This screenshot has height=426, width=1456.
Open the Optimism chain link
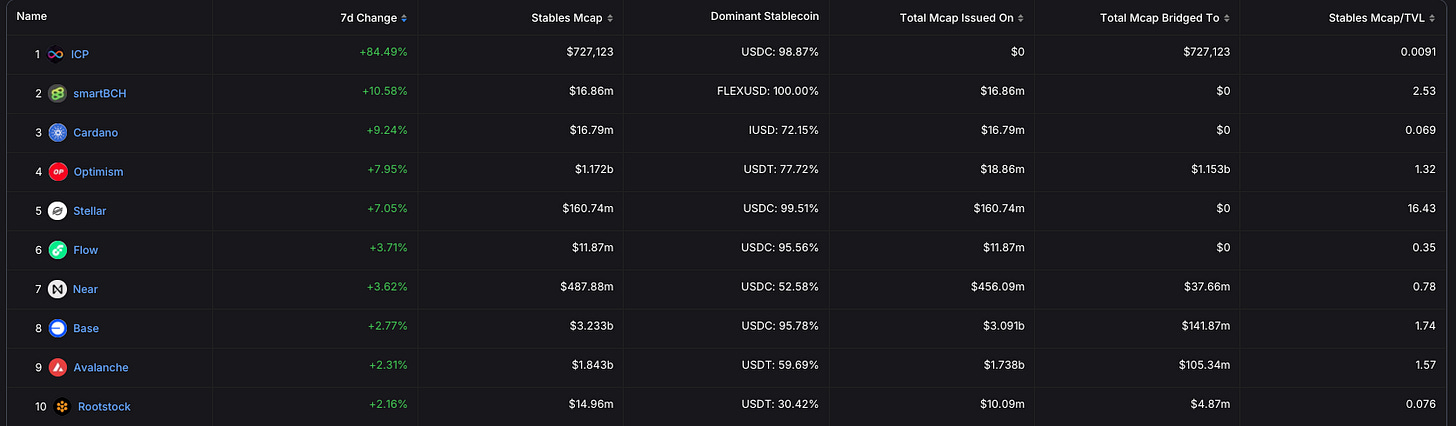98,172
